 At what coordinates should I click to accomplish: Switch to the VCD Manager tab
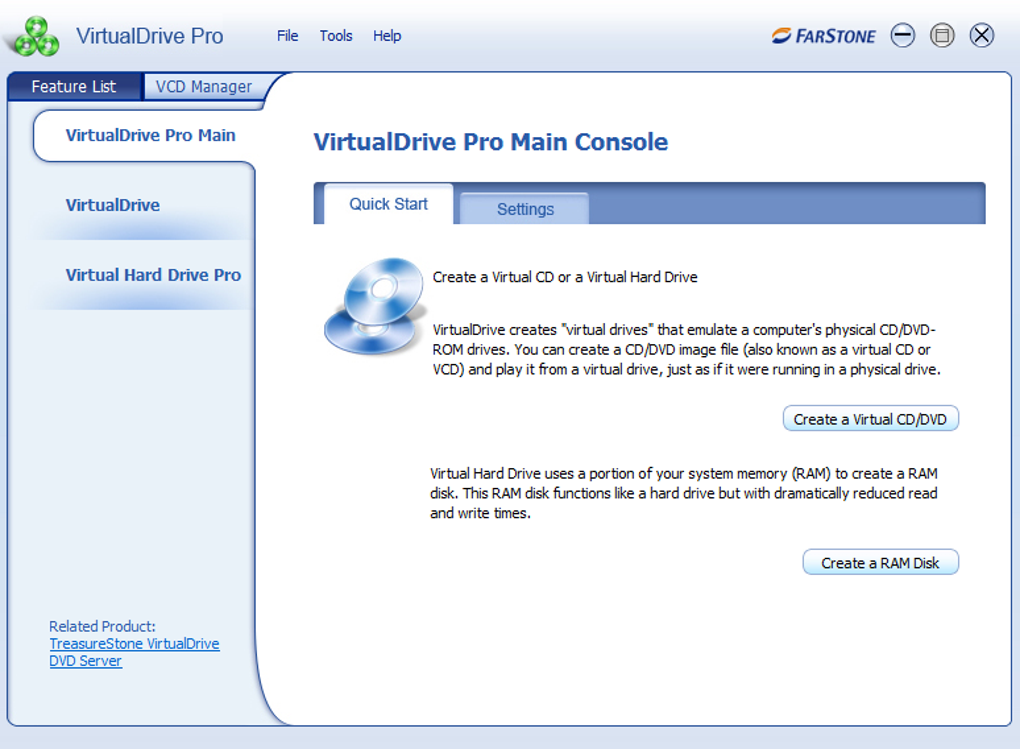pyautogui.click(x=204, y=87)
